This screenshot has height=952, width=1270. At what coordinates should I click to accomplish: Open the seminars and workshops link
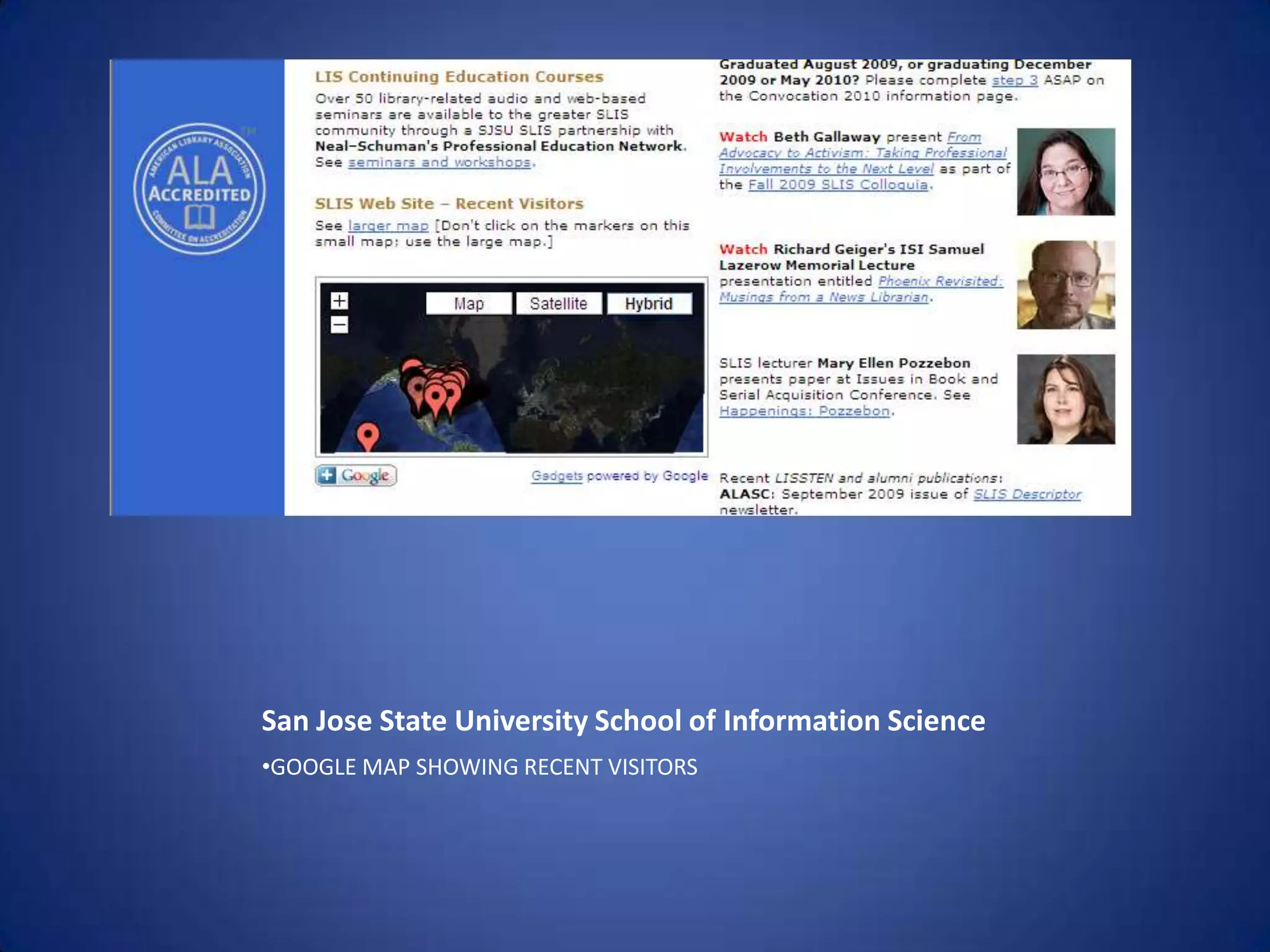(440, 162)
